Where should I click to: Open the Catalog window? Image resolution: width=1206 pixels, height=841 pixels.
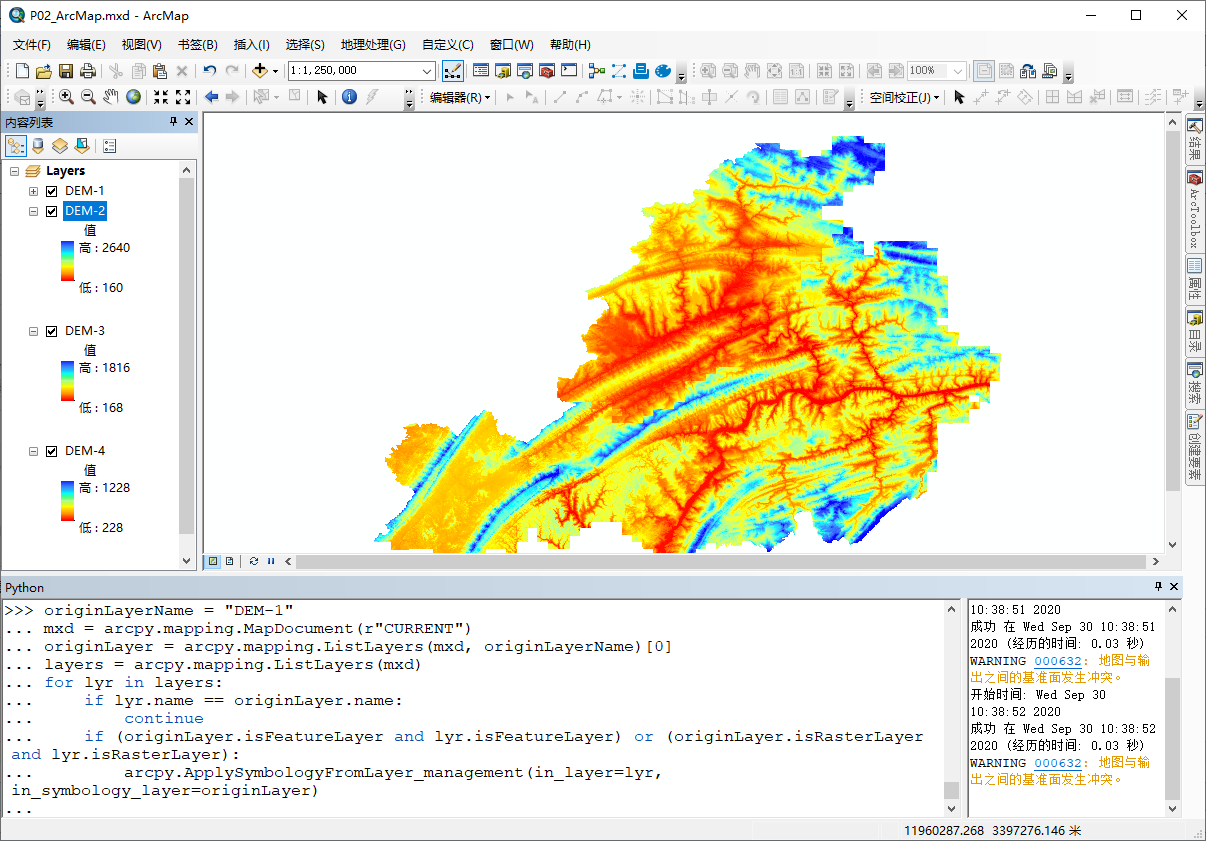[503, 71]
